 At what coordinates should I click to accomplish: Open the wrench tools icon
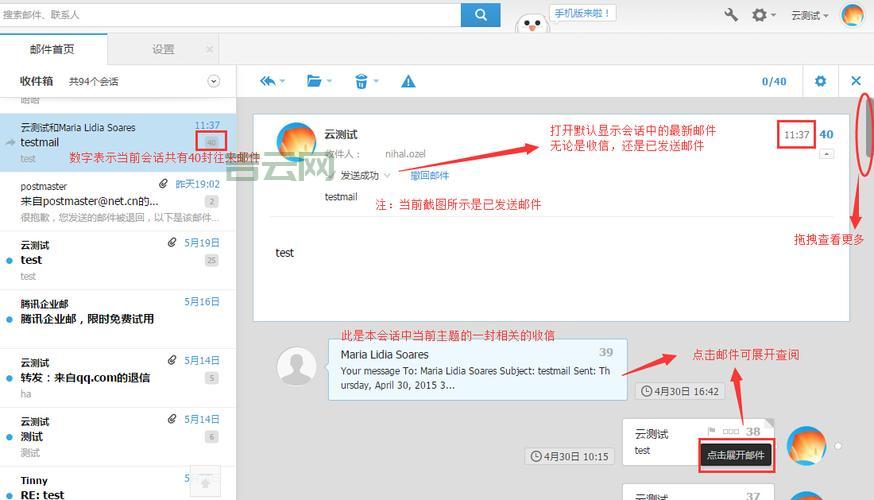click(x=731, y=15)
